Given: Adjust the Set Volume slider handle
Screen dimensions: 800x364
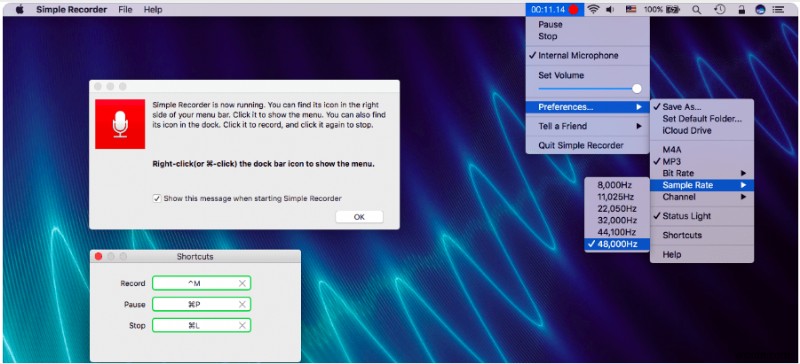Looking at the screenshot, I should 637,88.
